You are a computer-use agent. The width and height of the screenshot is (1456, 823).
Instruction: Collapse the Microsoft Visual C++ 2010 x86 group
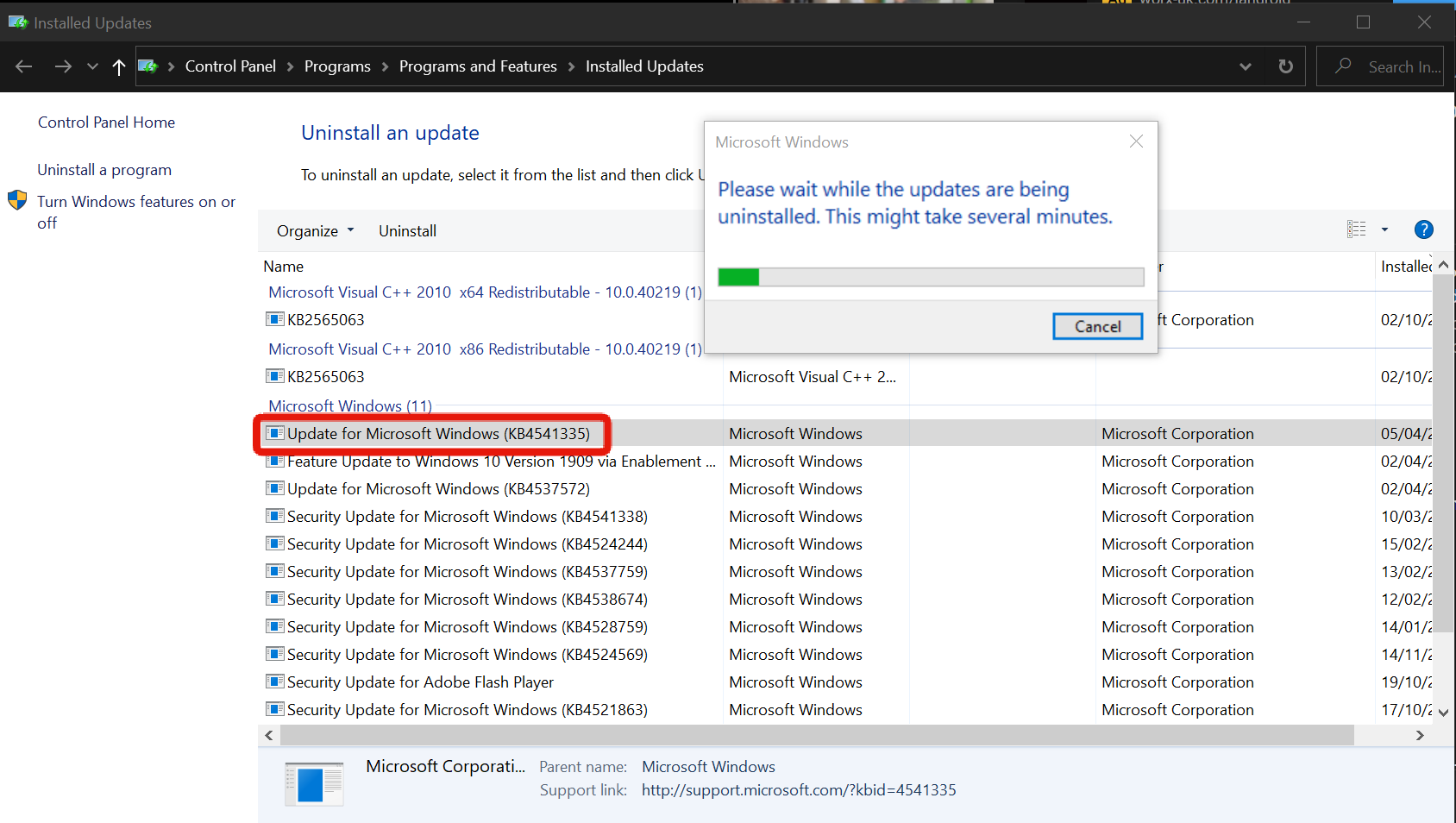click(x=485, y=349)
